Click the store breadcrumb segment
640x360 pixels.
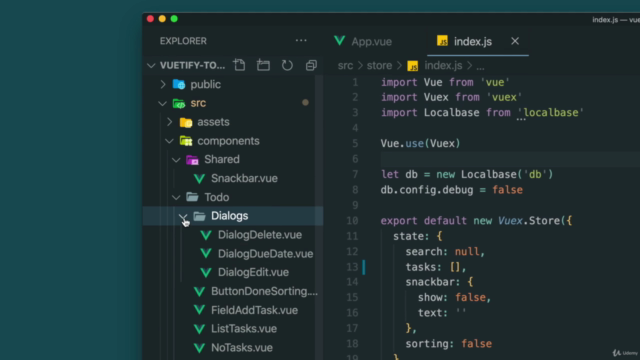pyautogui.click(x=379, y=66)
